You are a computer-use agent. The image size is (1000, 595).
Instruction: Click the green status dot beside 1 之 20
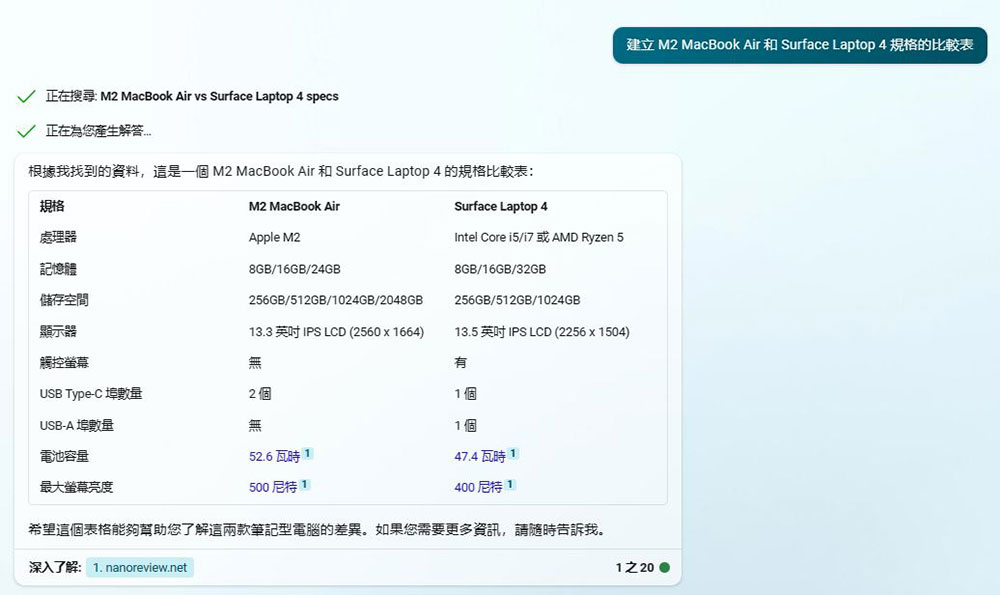coord(665,568)
